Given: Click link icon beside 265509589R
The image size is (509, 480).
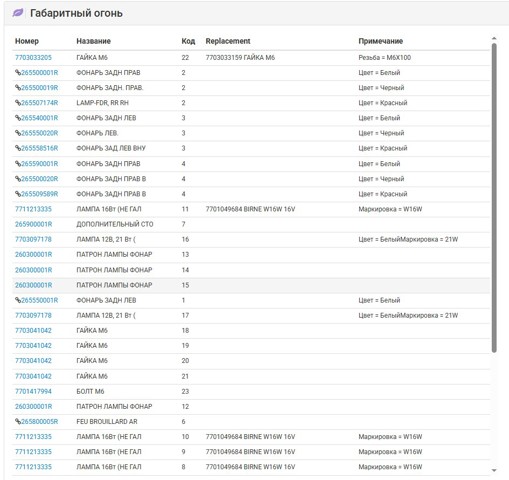Looking at the screenshot, I should 18,194.
